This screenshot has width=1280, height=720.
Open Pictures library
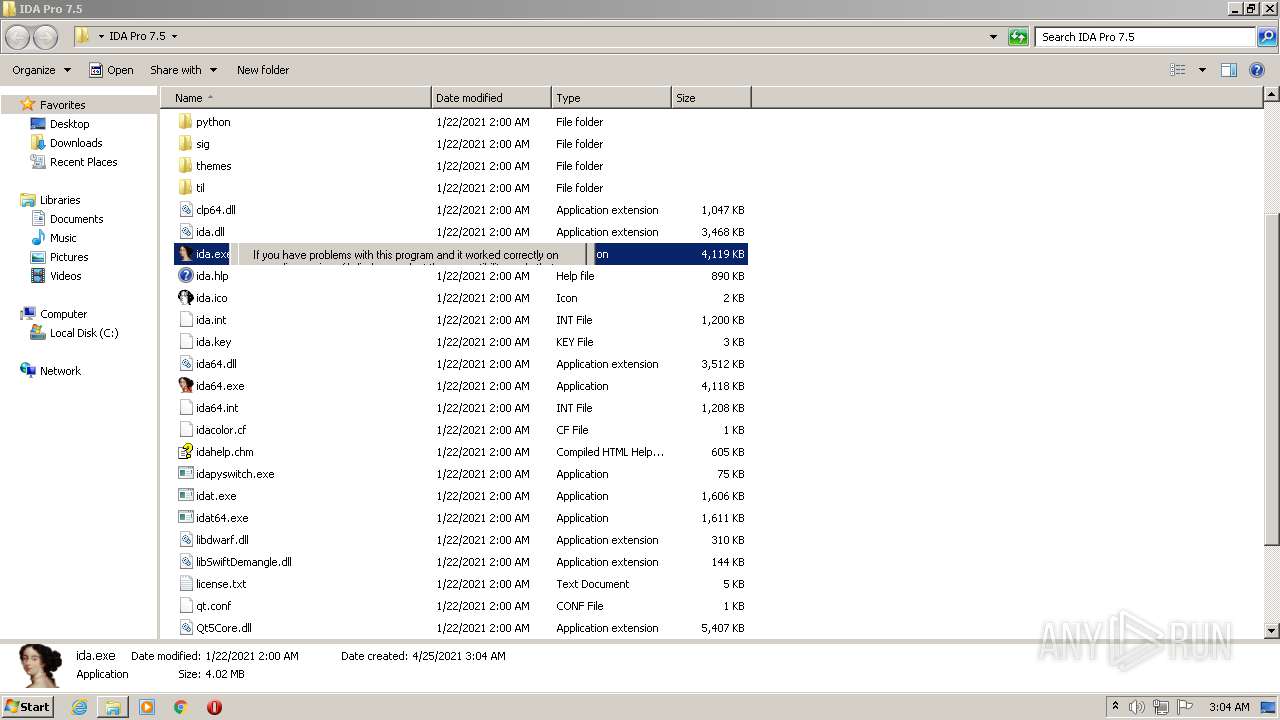tap(69, 257)
